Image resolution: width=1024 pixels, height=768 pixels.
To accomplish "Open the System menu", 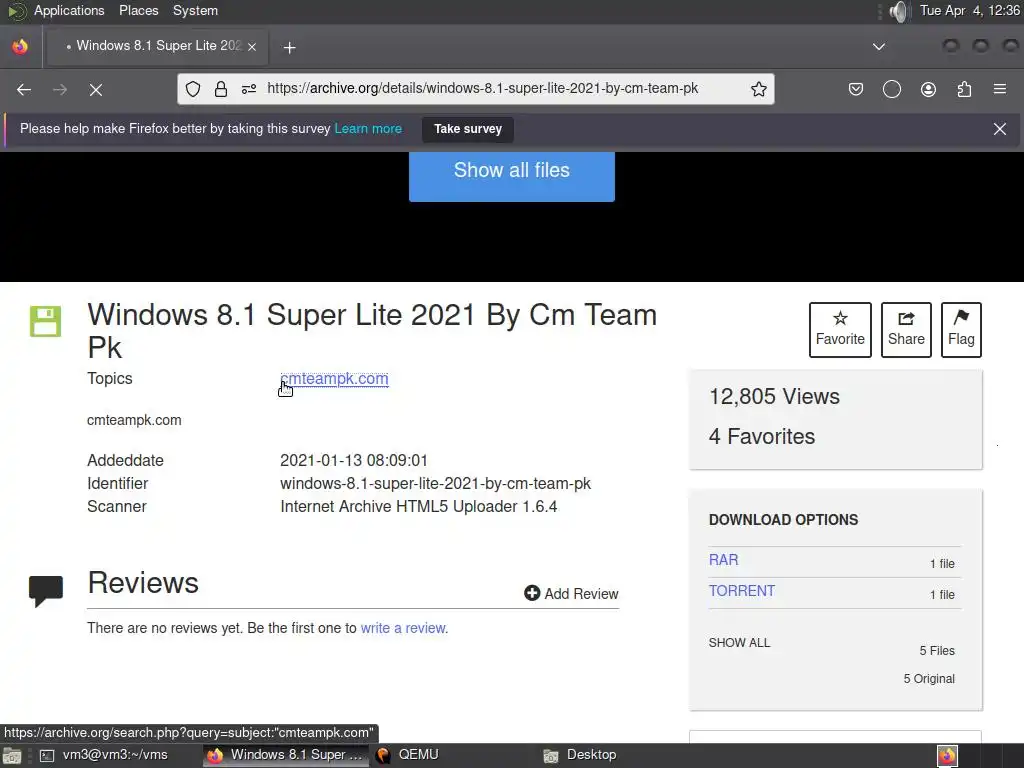I will [x=195, y=10].
